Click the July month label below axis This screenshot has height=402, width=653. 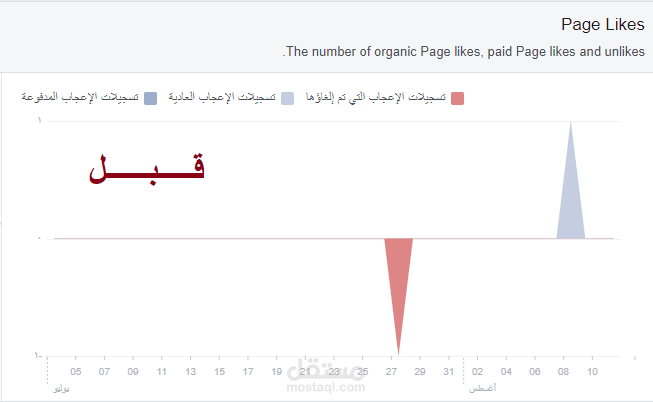(61, 389)
